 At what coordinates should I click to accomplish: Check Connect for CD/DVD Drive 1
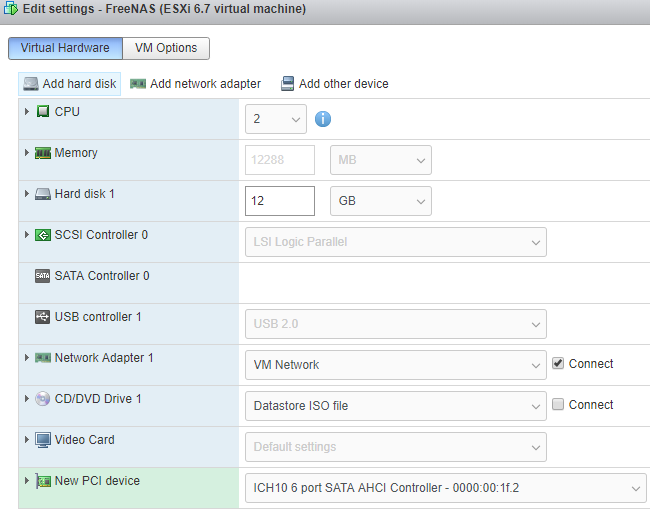coord(558,404)
